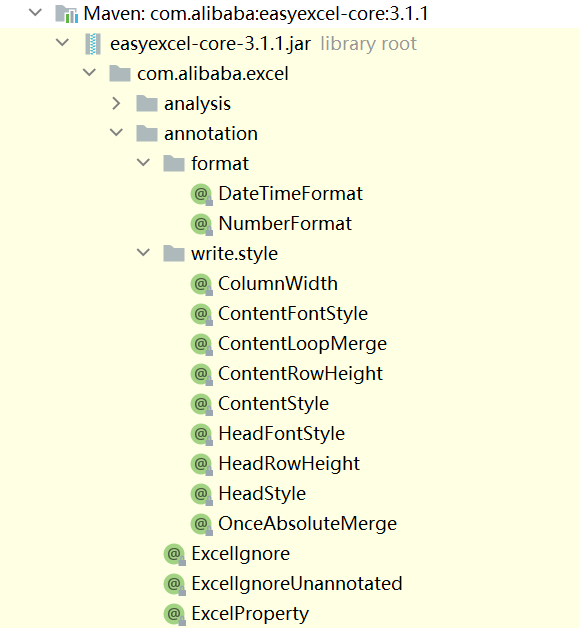The image size is (580, 628).
Task: Click the Maven library icon for easyexcel-core
Action: click(66, 14)
